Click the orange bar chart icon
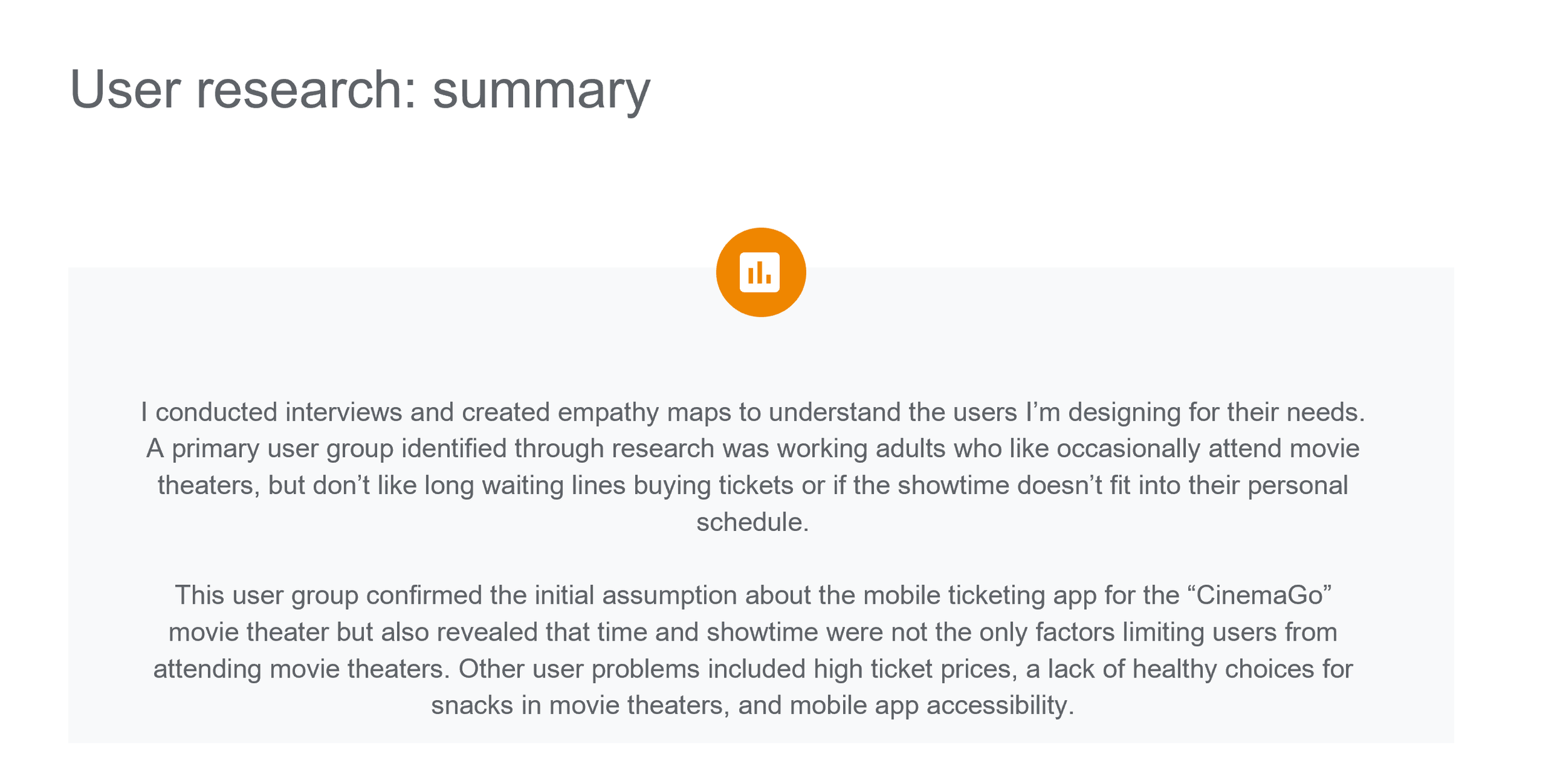 pos(760,272)
